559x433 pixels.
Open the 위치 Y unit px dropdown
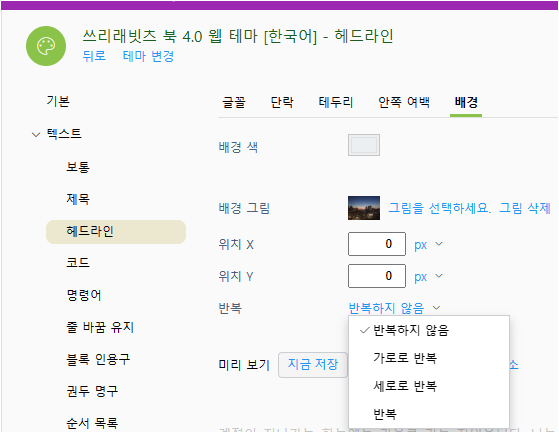(x=428, y=277)
